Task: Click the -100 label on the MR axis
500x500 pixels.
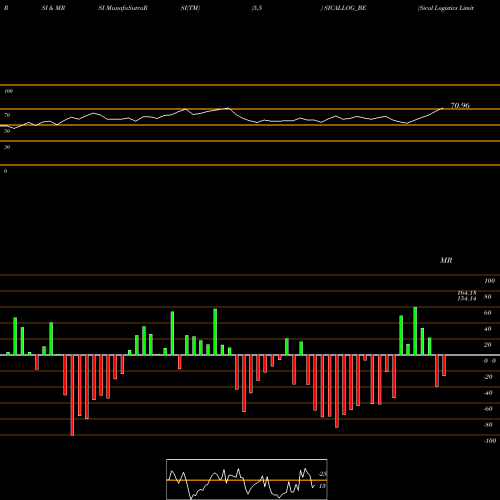Action: [490, 441]
